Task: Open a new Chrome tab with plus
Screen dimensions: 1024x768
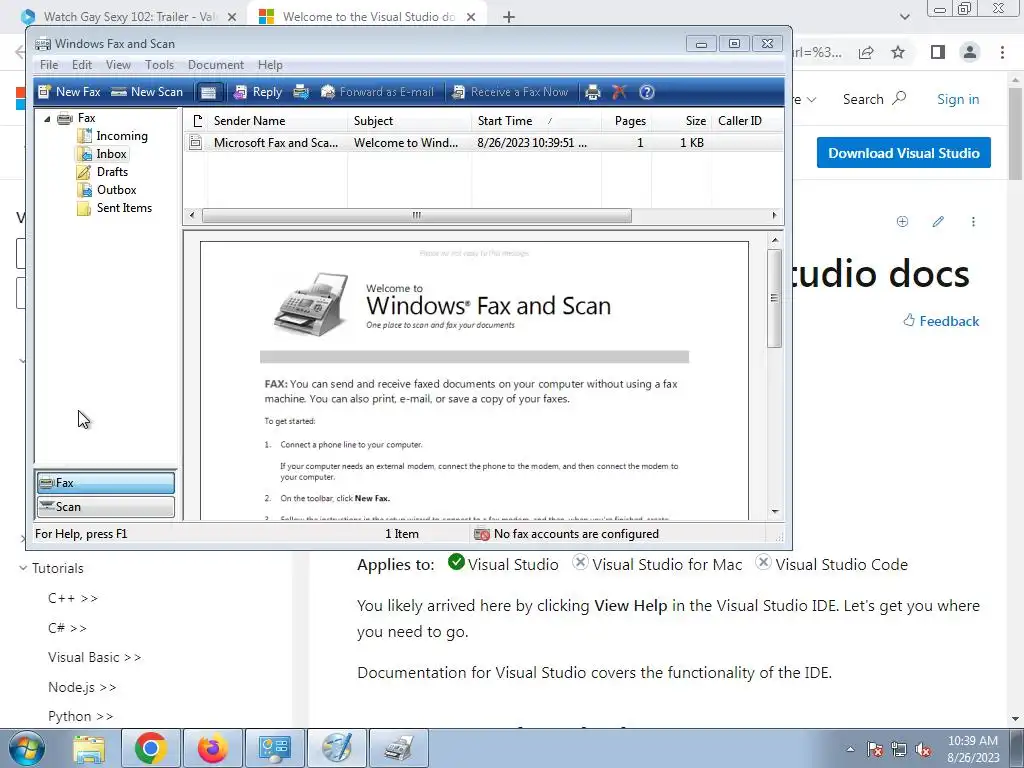Action: tap(509, 17)
